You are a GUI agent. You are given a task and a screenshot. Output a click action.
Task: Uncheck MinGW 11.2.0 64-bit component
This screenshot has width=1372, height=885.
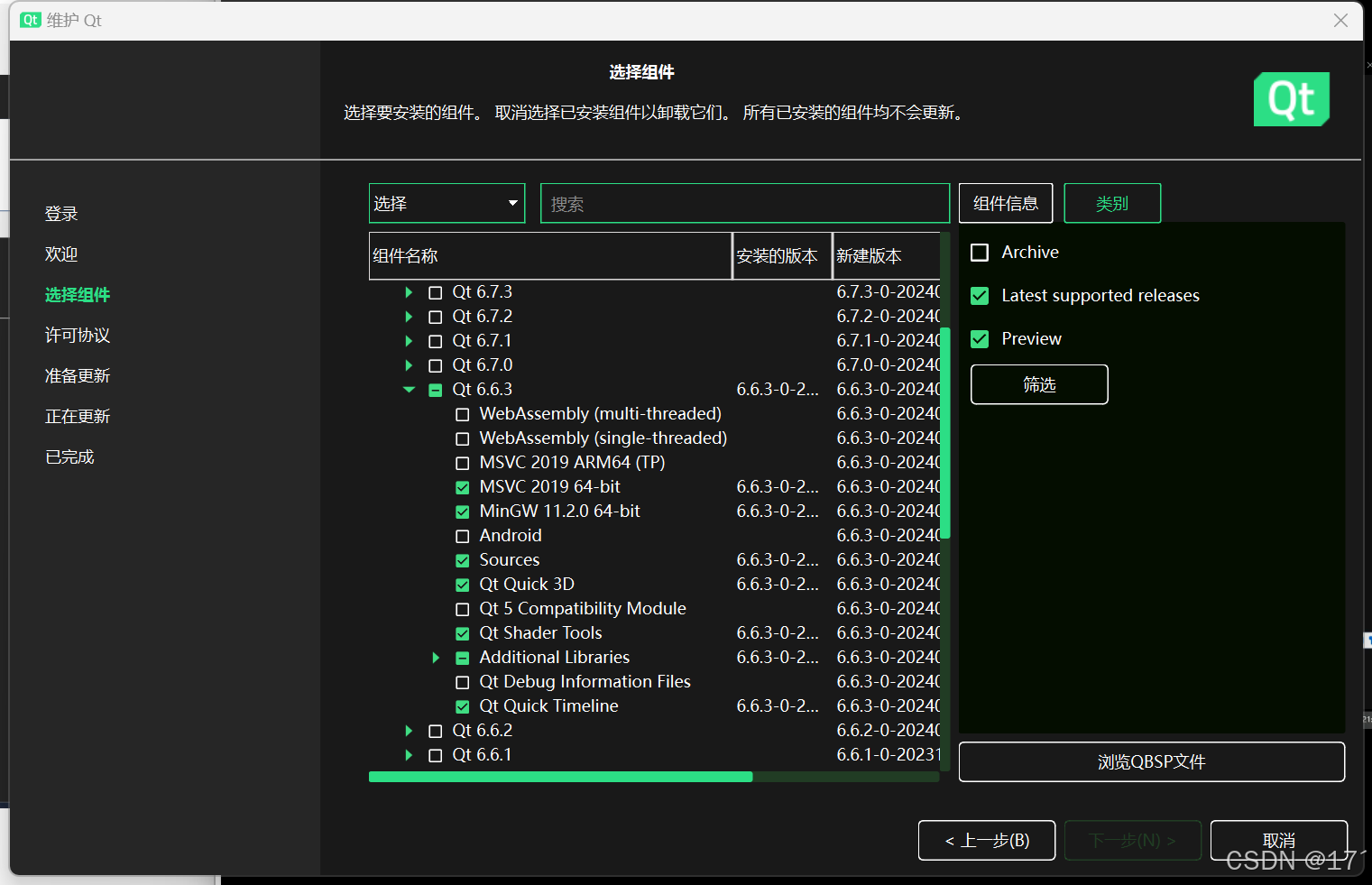pyautogui.click(x=463, y=512)
